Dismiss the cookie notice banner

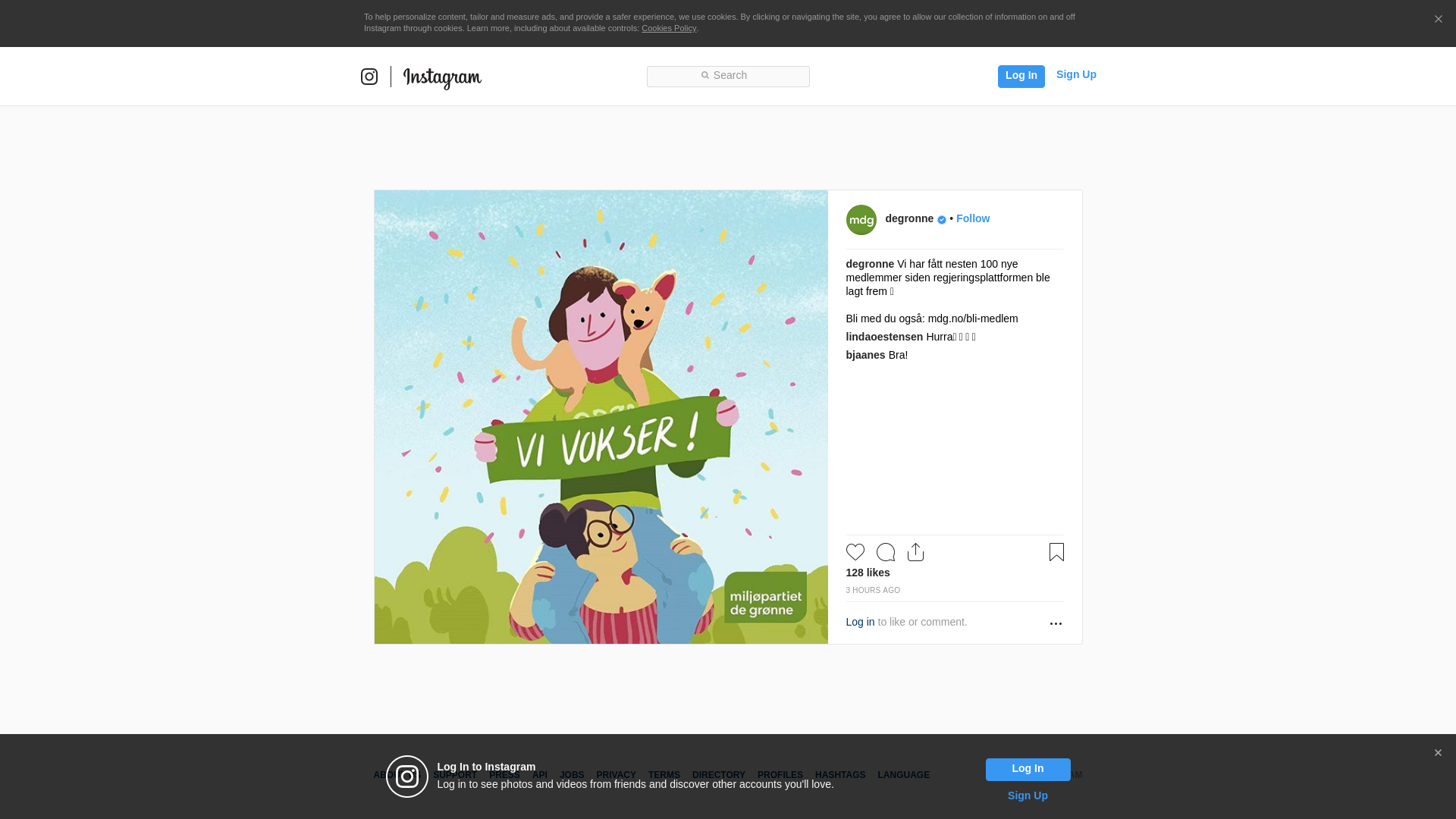pos(1438,20)
